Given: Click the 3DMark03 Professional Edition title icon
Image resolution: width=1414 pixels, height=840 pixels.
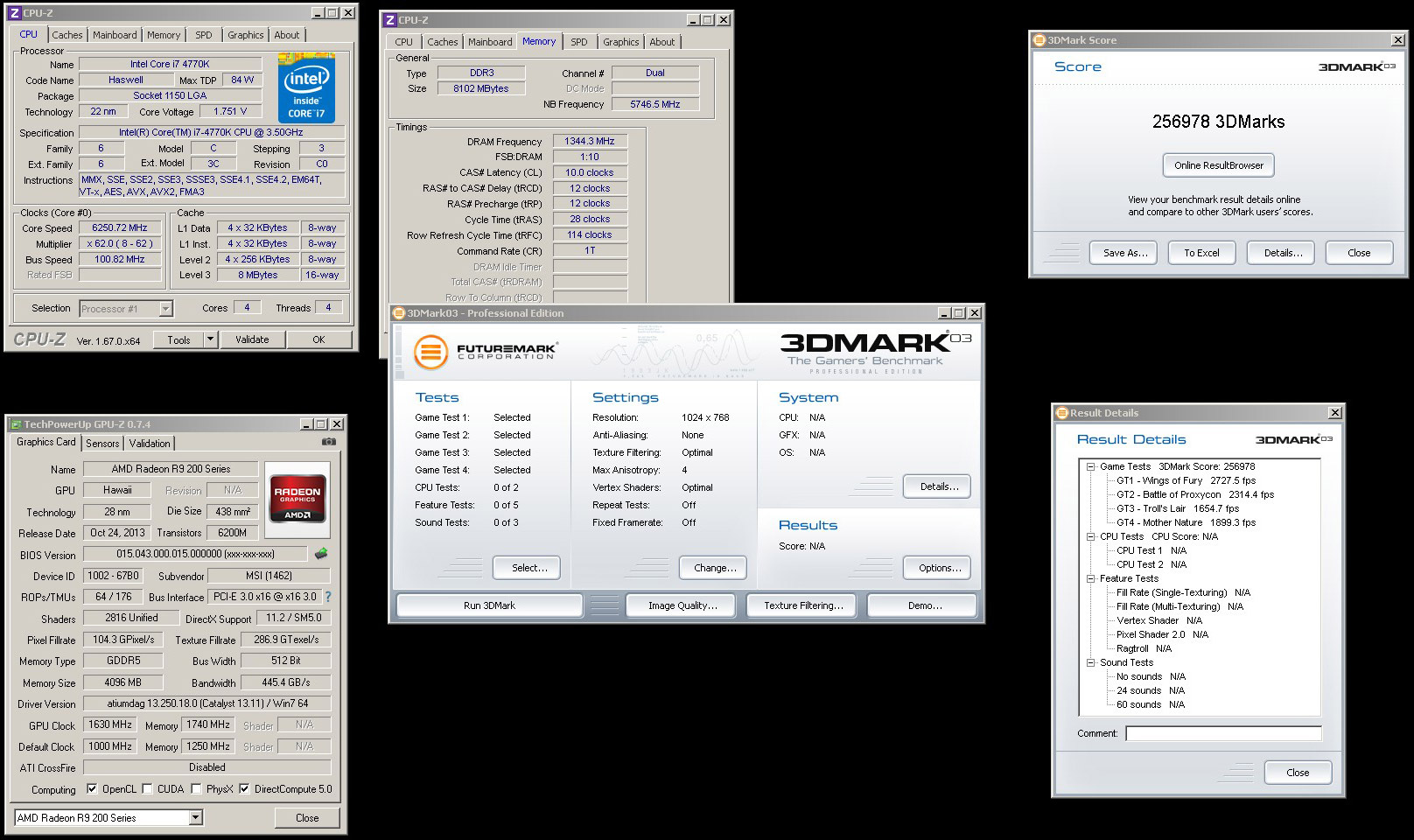Looking at the screenshot, I should tap(399, 313).
